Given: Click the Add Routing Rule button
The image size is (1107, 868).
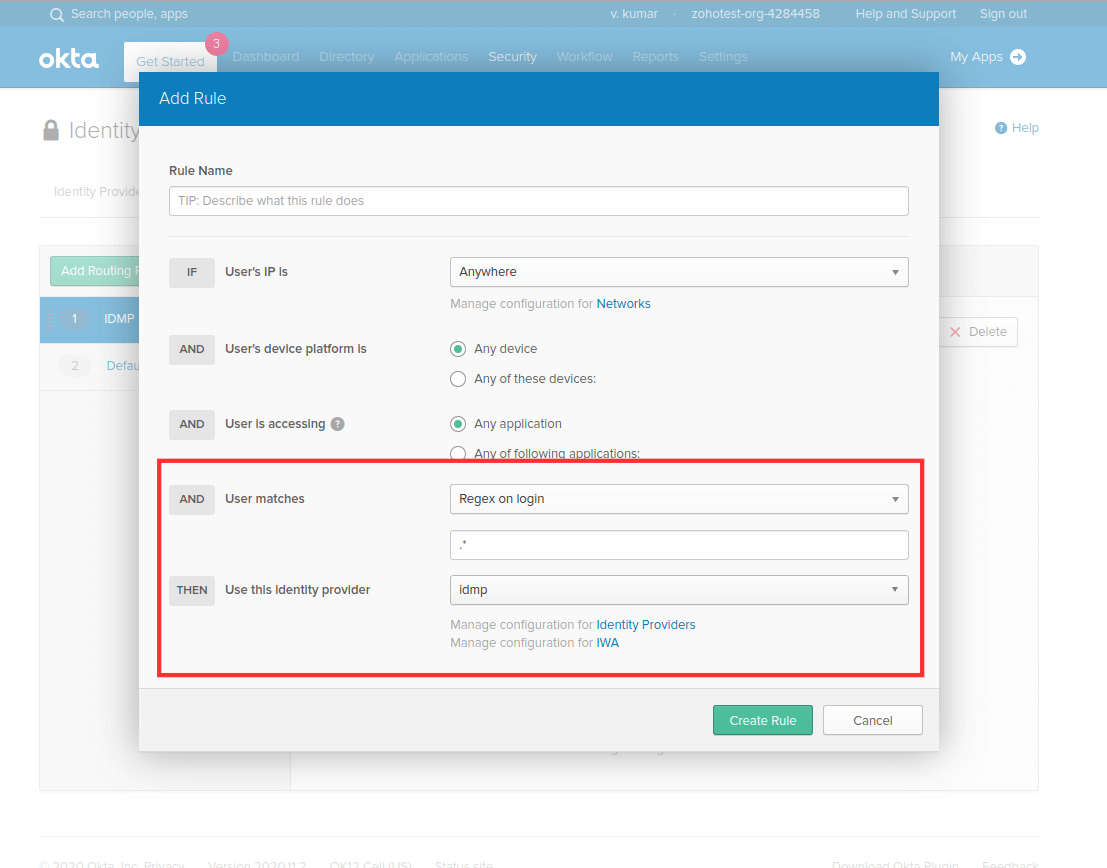Looking at the screenshot, I should coord(95,270).
